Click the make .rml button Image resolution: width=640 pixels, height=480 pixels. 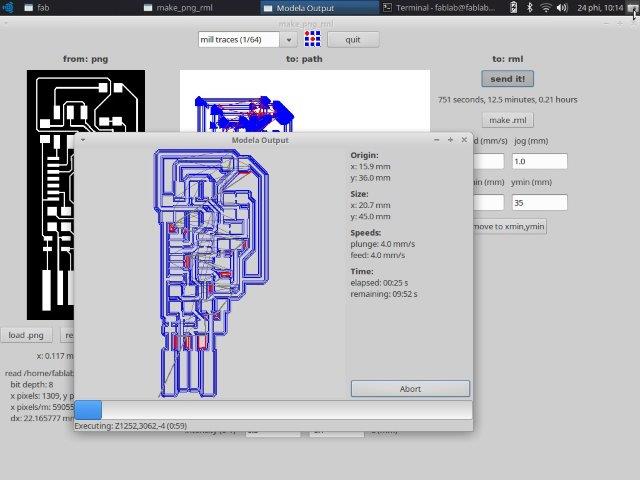(x=508, y=120)
